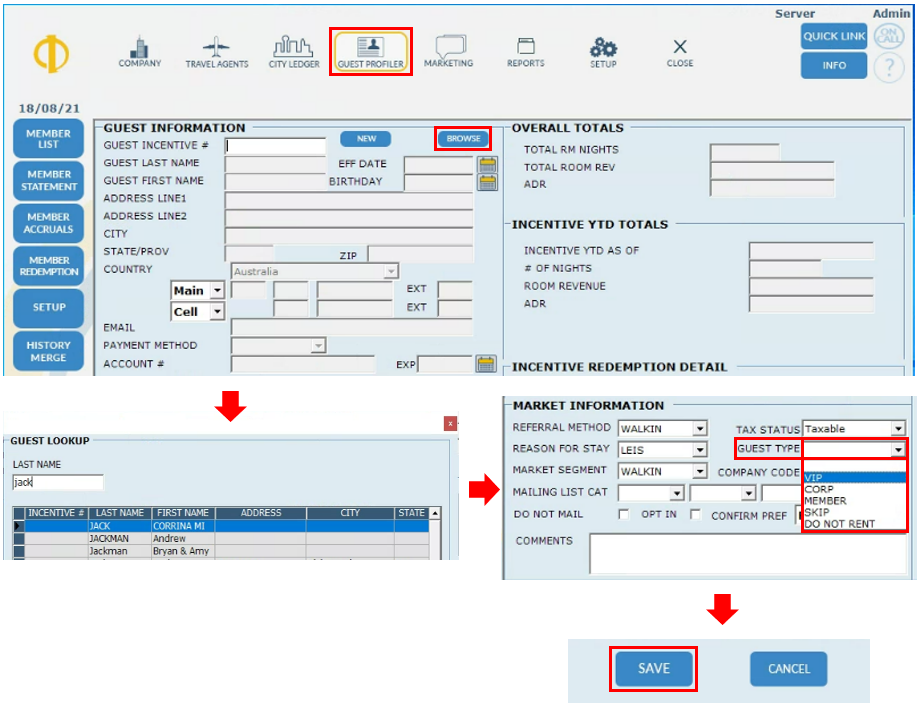Click the Browse button
The width and height of the screenshot is (921, 707).
pyautogui.click(x=463, y=139)
